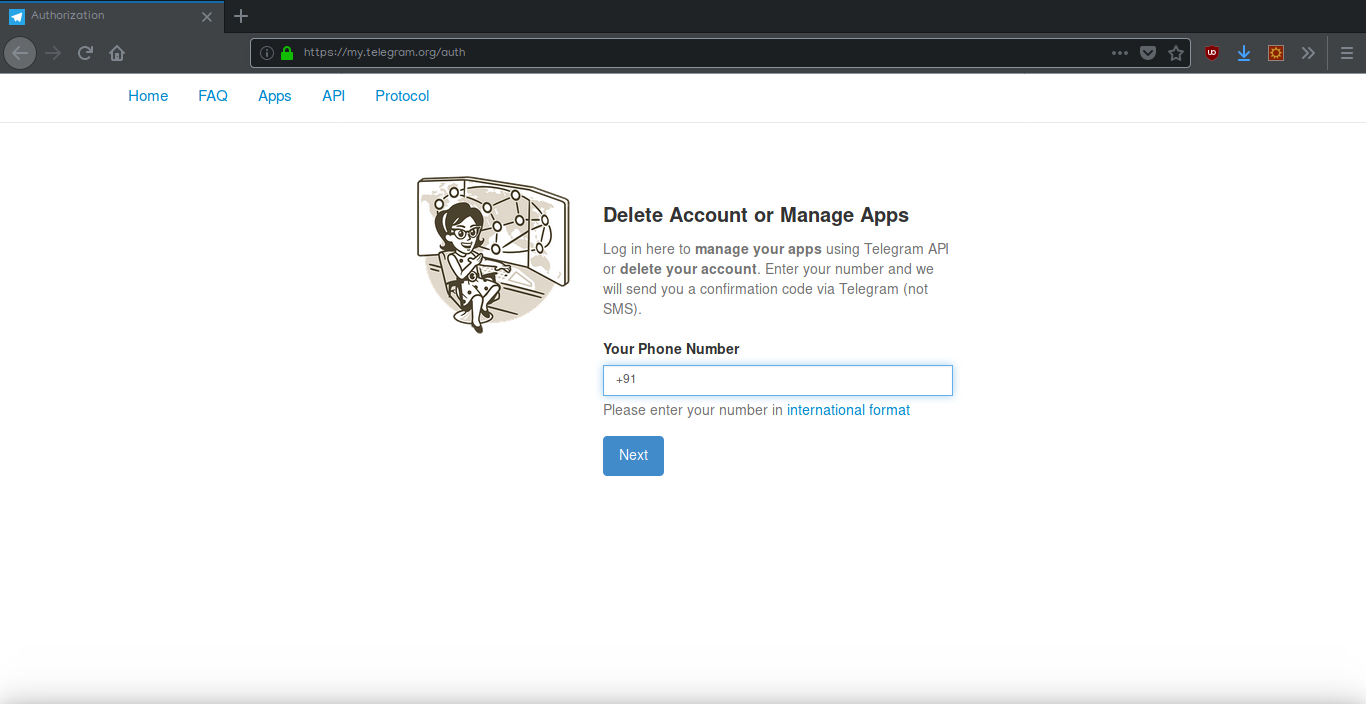
Task: Save the page to Pocket
Action: coord(1147,52)
